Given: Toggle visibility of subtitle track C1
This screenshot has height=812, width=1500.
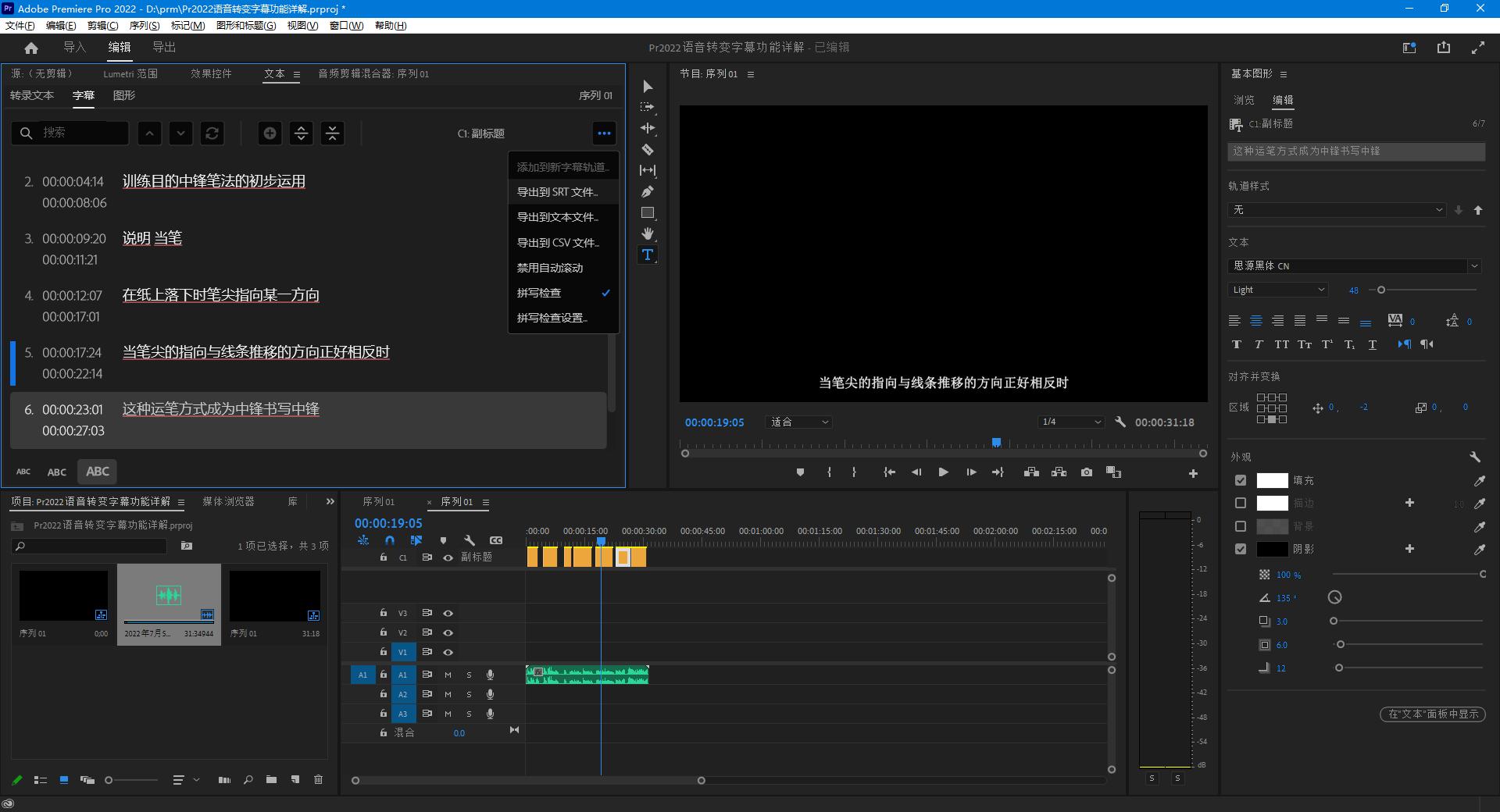Looking at the screenshot, I should click(448, 557).
